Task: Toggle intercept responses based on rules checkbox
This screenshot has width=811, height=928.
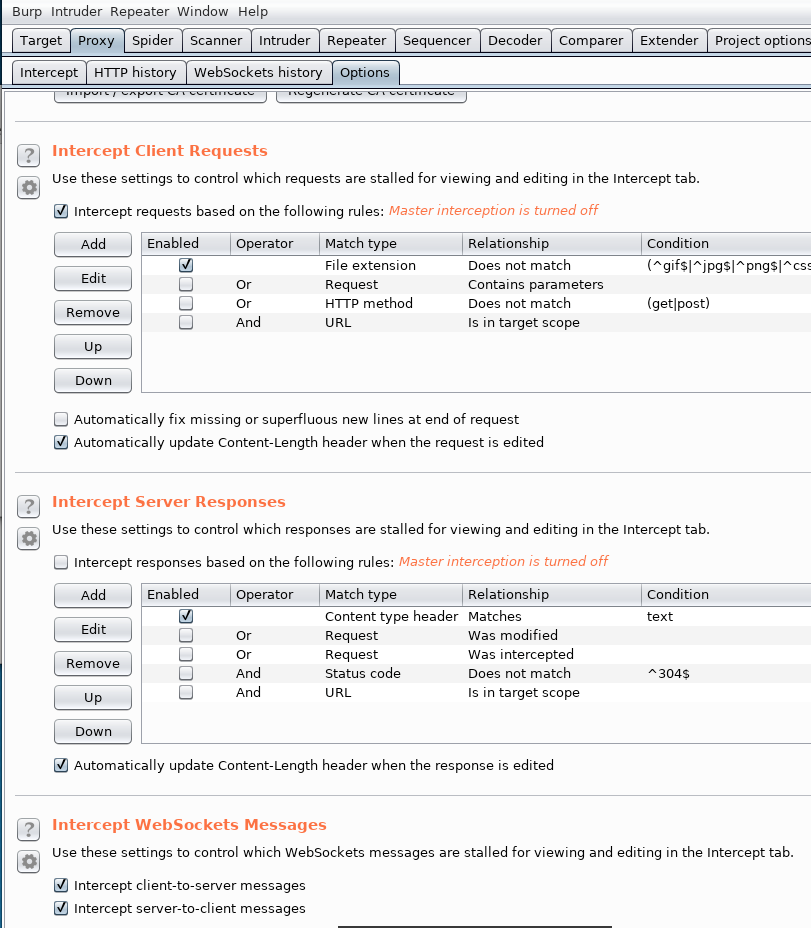Action: [x=61, y=562]
